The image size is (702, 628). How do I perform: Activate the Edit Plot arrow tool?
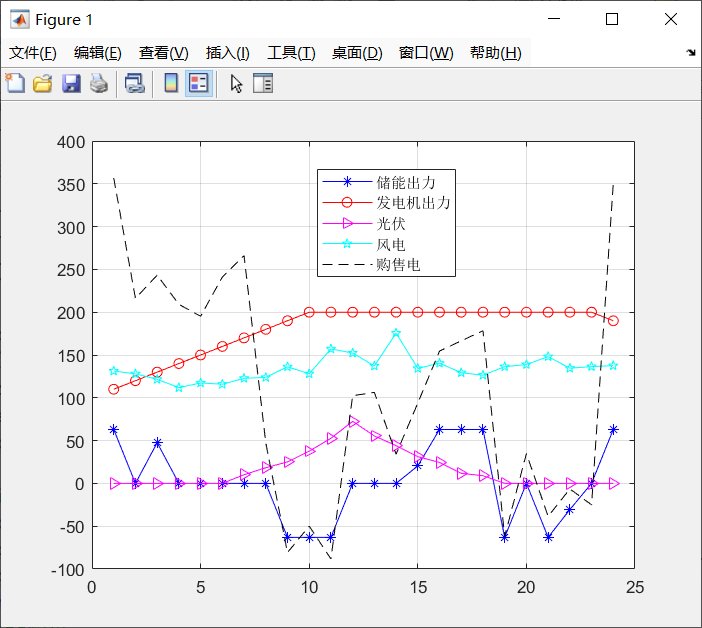coord(236,84)
